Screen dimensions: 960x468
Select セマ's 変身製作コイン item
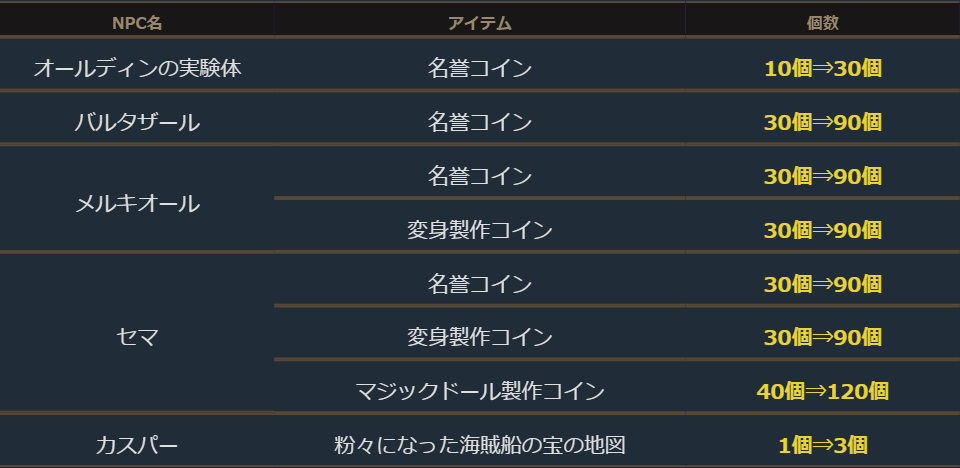pos(479,338)
